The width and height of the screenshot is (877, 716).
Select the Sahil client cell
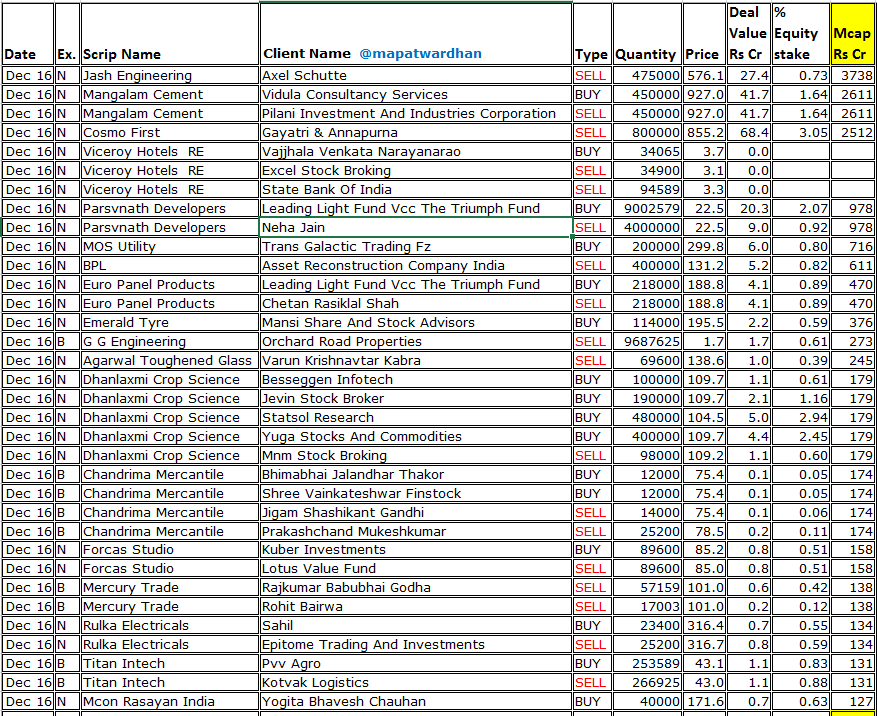pos(416,626)
